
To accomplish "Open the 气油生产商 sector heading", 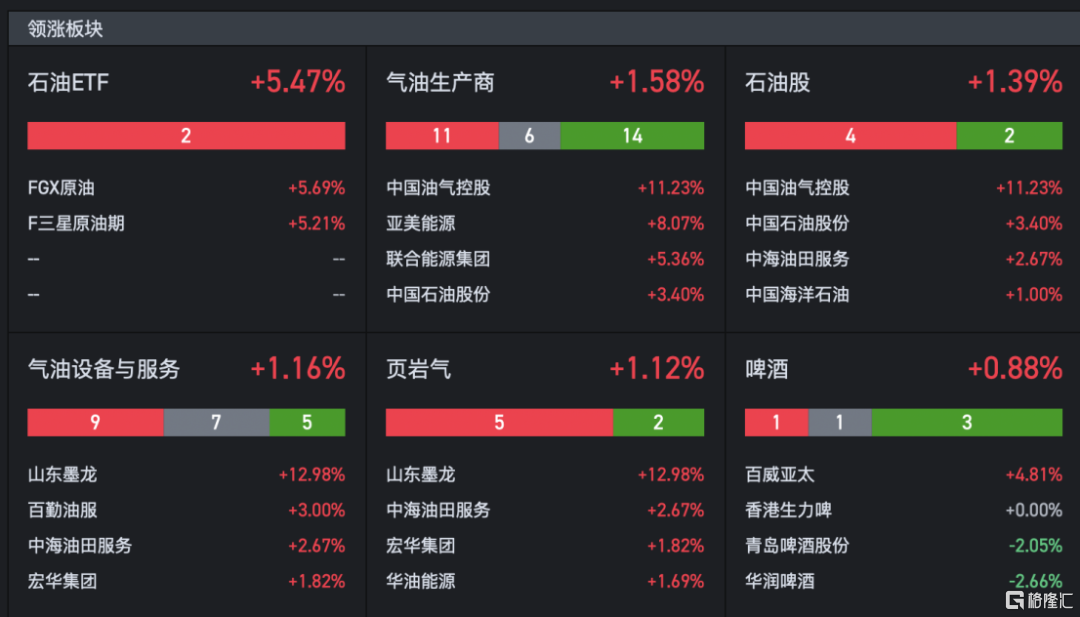I will pos(440,83).
